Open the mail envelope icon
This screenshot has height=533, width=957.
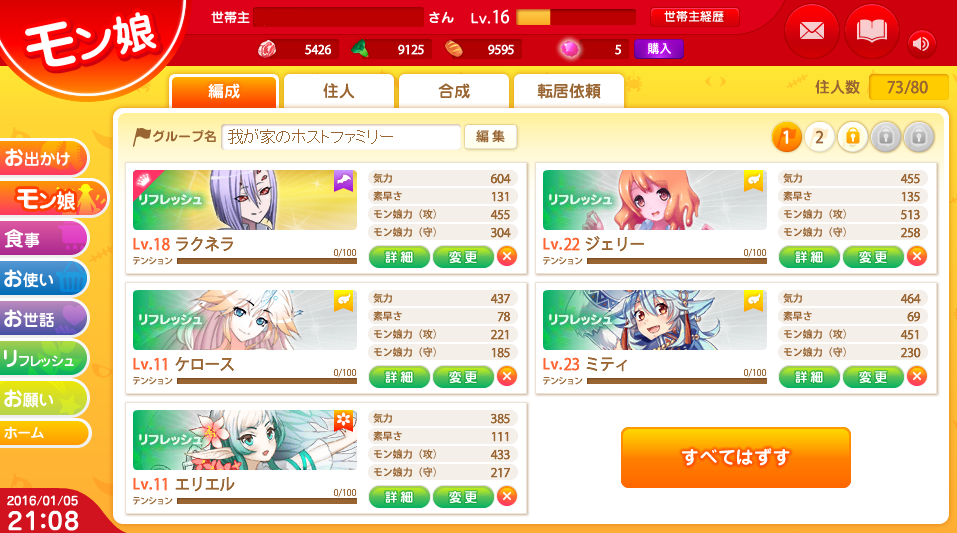click(811, 31)
